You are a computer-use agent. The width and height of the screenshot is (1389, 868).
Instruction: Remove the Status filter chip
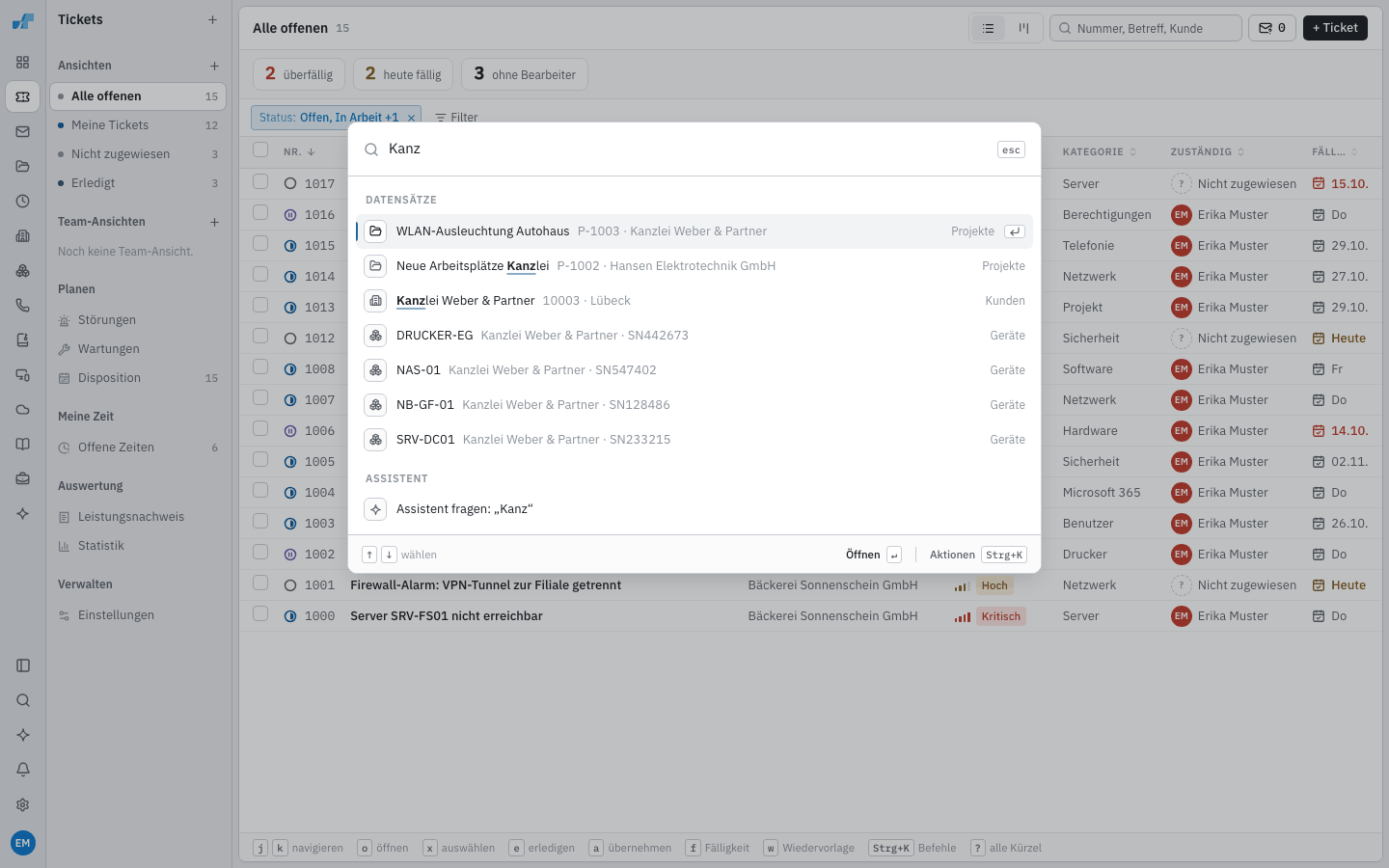click(411, 118)
